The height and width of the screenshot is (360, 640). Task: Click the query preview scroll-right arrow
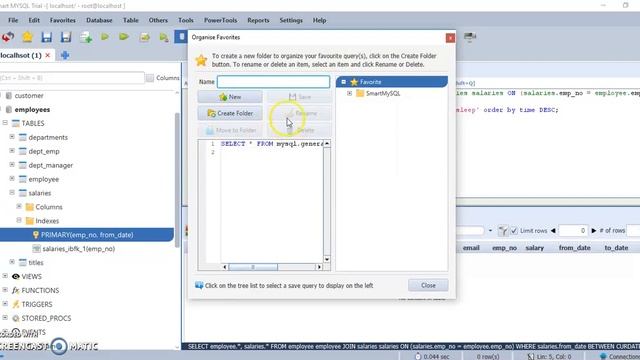tap(319, 267)
